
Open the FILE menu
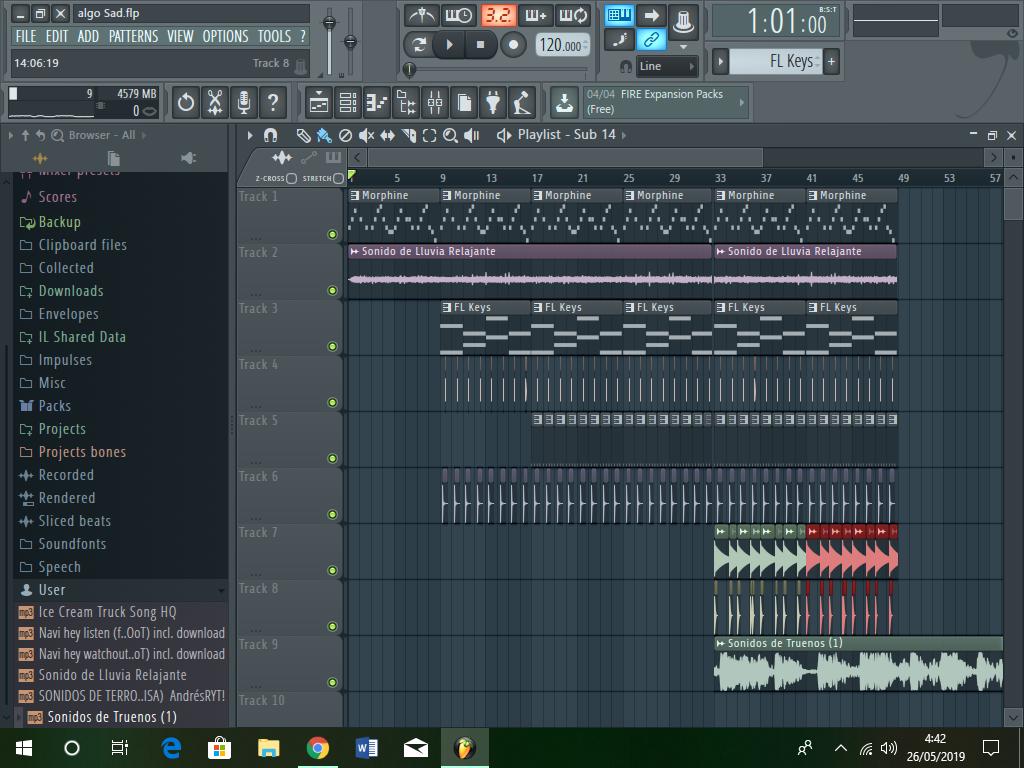[26, 36]
